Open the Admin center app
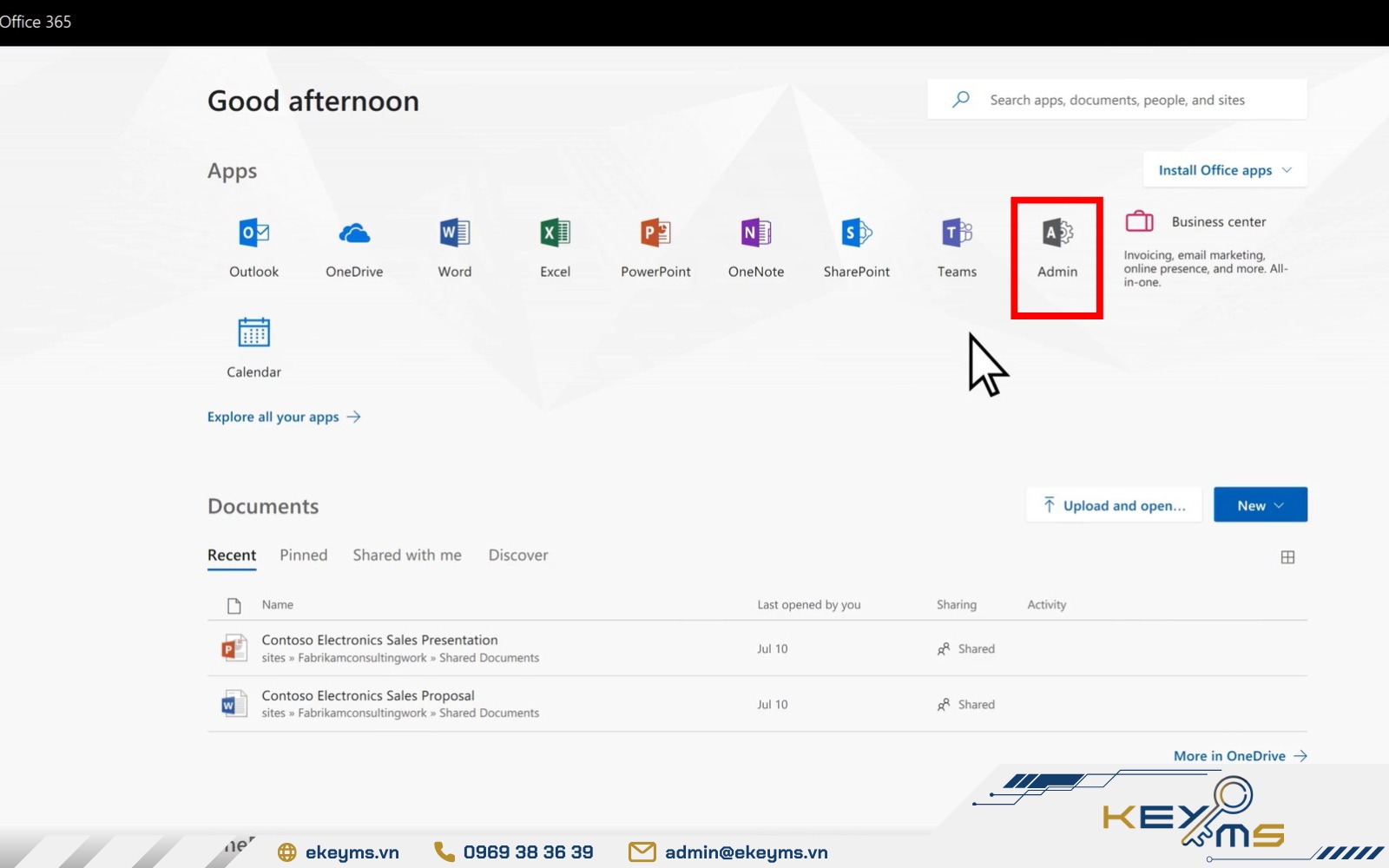This screenshot has width=1389, height=868. pos(1057,247)
